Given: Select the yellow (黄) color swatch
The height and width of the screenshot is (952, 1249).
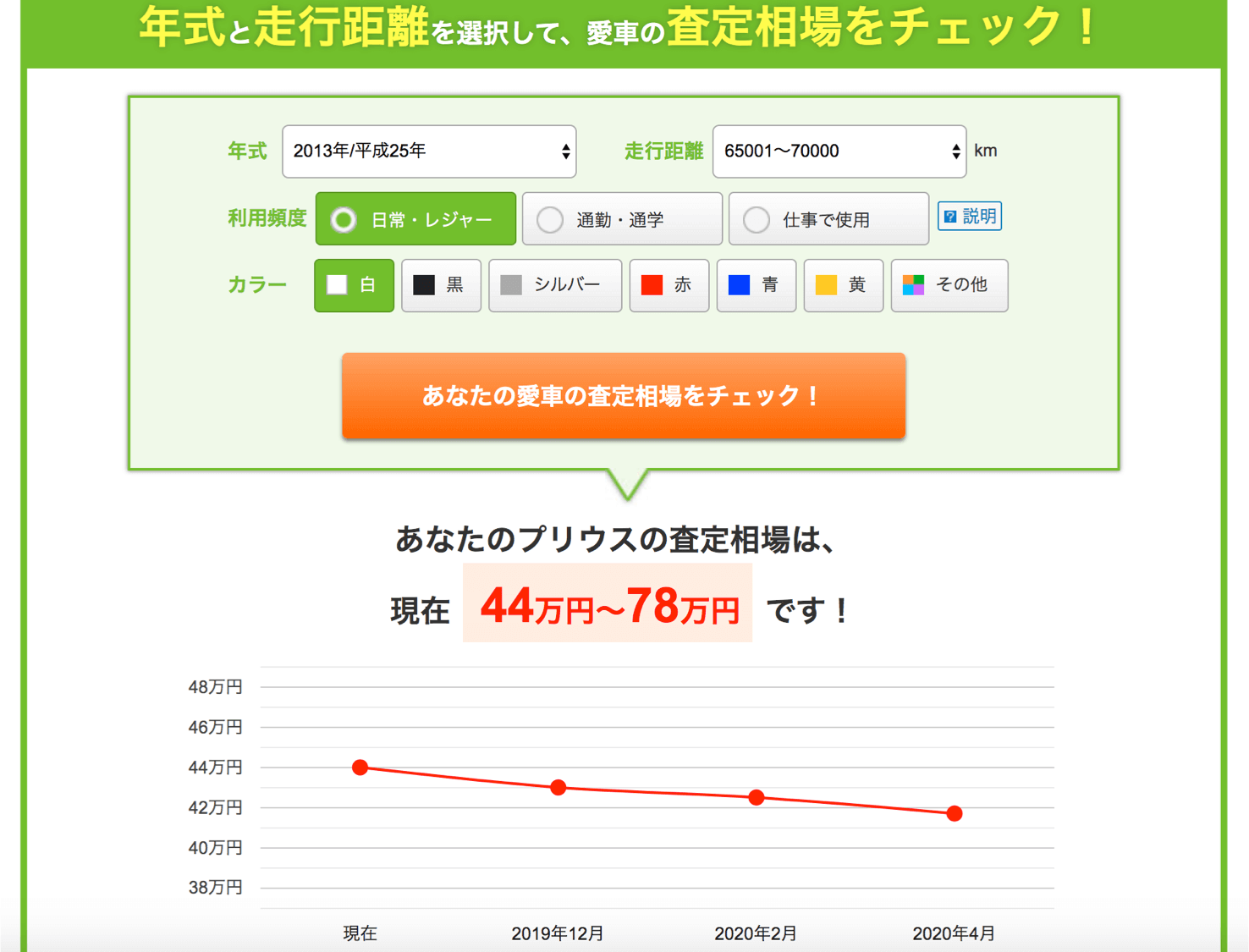Looking at the screenshot, I should (x=842, y=285).
